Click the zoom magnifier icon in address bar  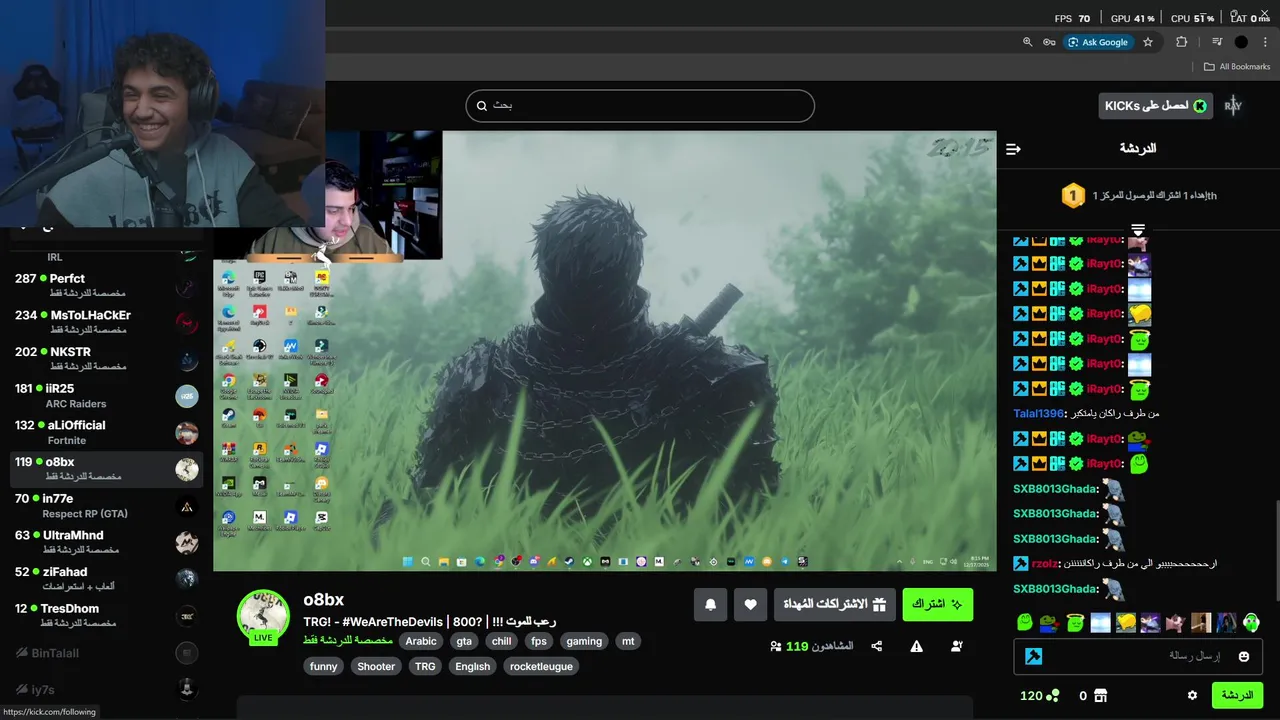click(1027, 42)
